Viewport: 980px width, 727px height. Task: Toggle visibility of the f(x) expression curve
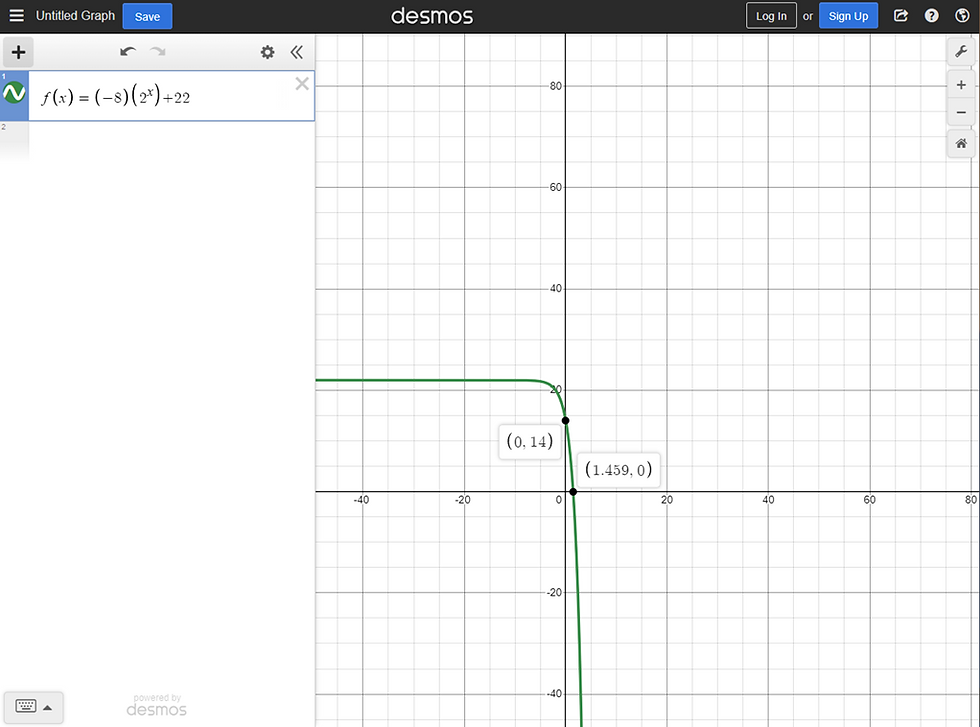point(14,94)
